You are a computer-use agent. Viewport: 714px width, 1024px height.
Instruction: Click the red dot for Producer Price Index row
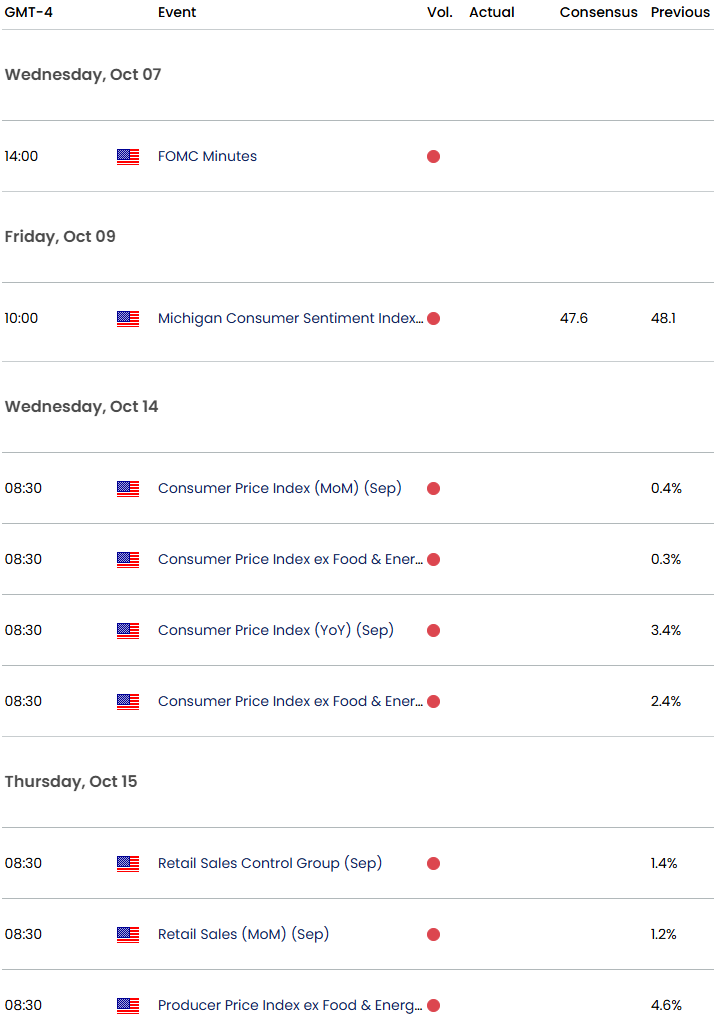click(x=433, y=1006)
